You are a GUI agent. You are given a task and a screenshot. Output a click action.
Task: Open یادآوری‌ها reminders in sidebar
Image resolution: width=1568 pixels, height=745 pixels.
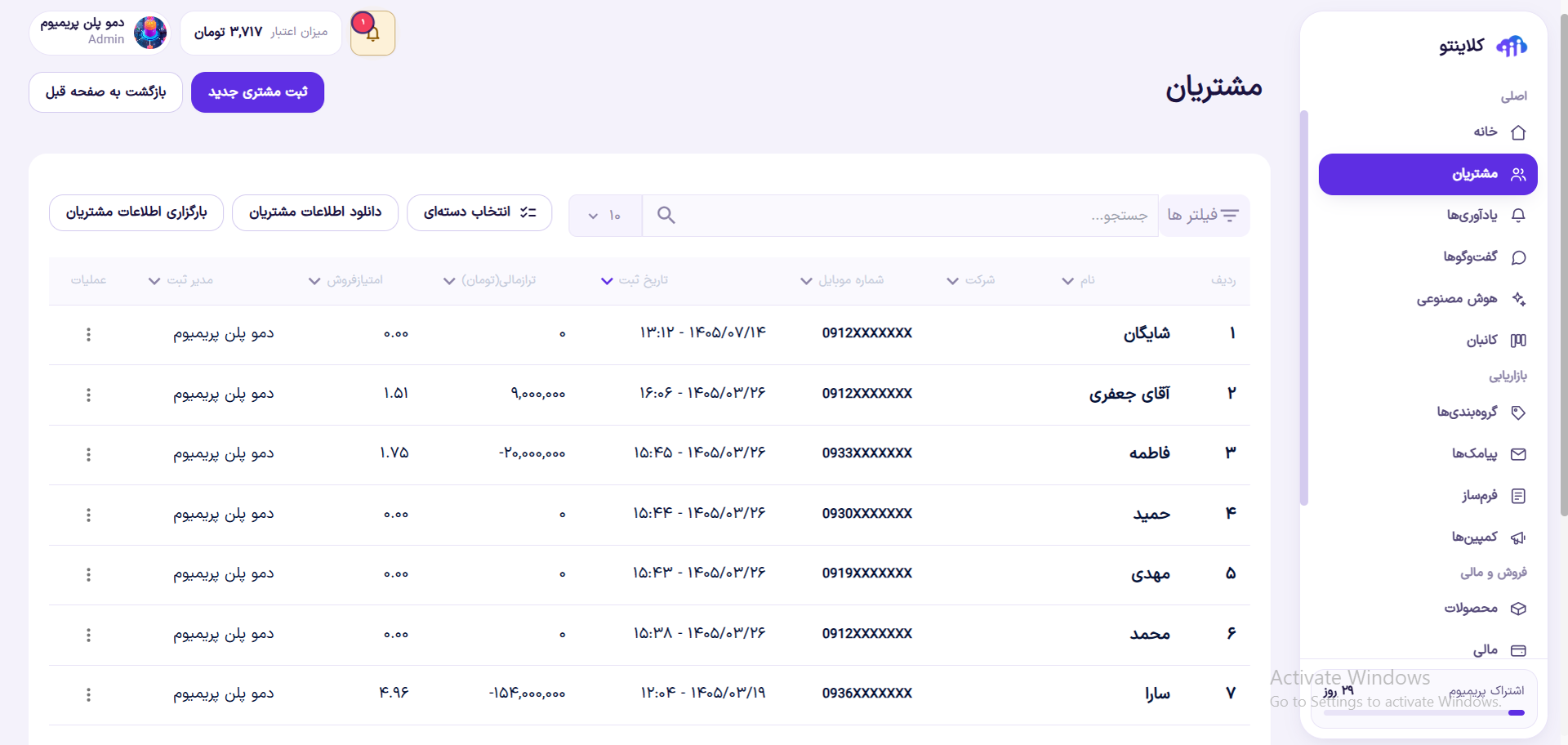click(x=1428, y=216)
